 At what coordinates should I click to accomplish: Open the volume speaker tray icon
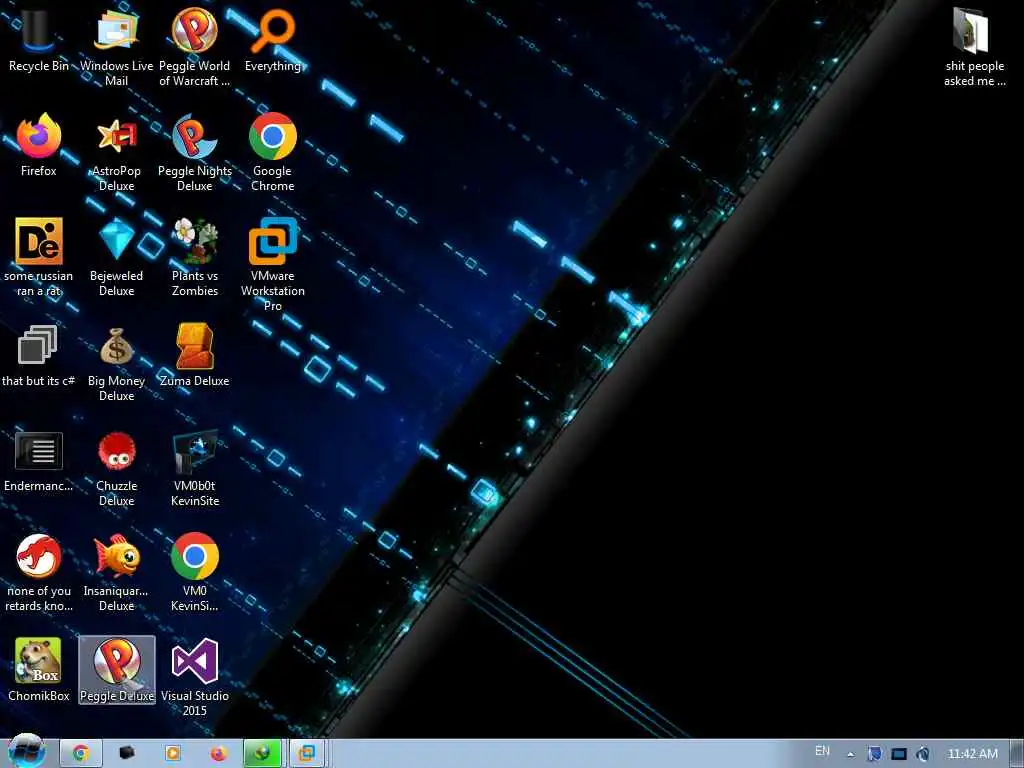923,754
